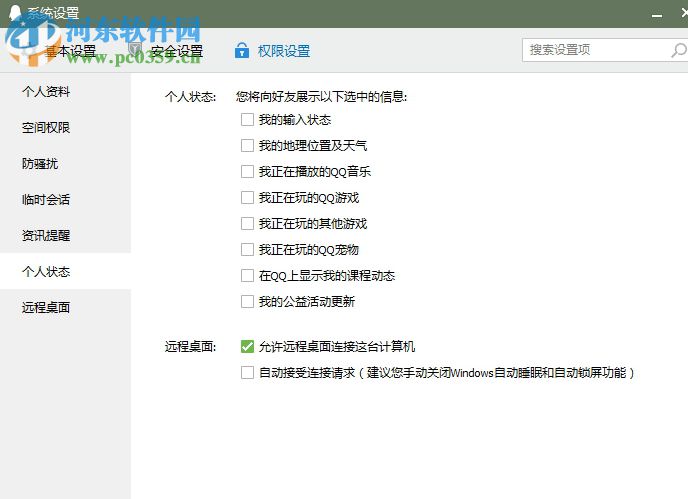Enable 自动接受连接请求 checkbox

coord(247,373)
